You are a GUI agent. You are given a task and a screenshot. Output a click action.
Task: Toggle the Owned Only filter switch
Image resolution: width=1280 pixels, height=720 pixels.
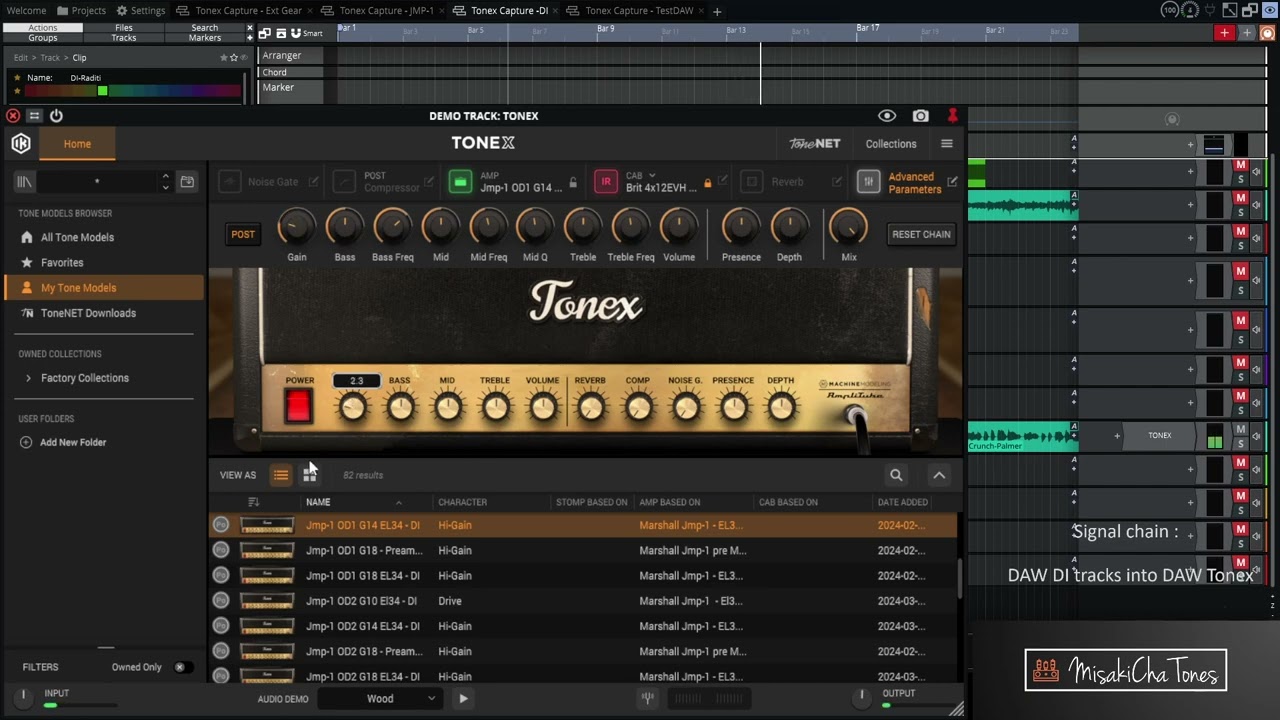point(181,667)
